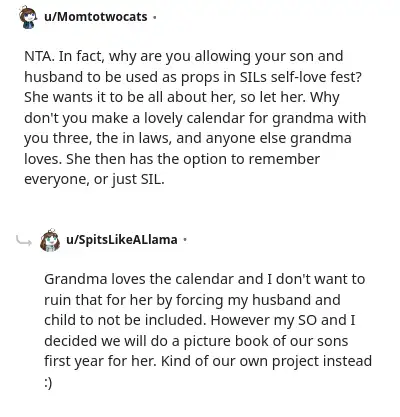Click the dot separator after u/SpitsLikeALlama

[185, 240]
